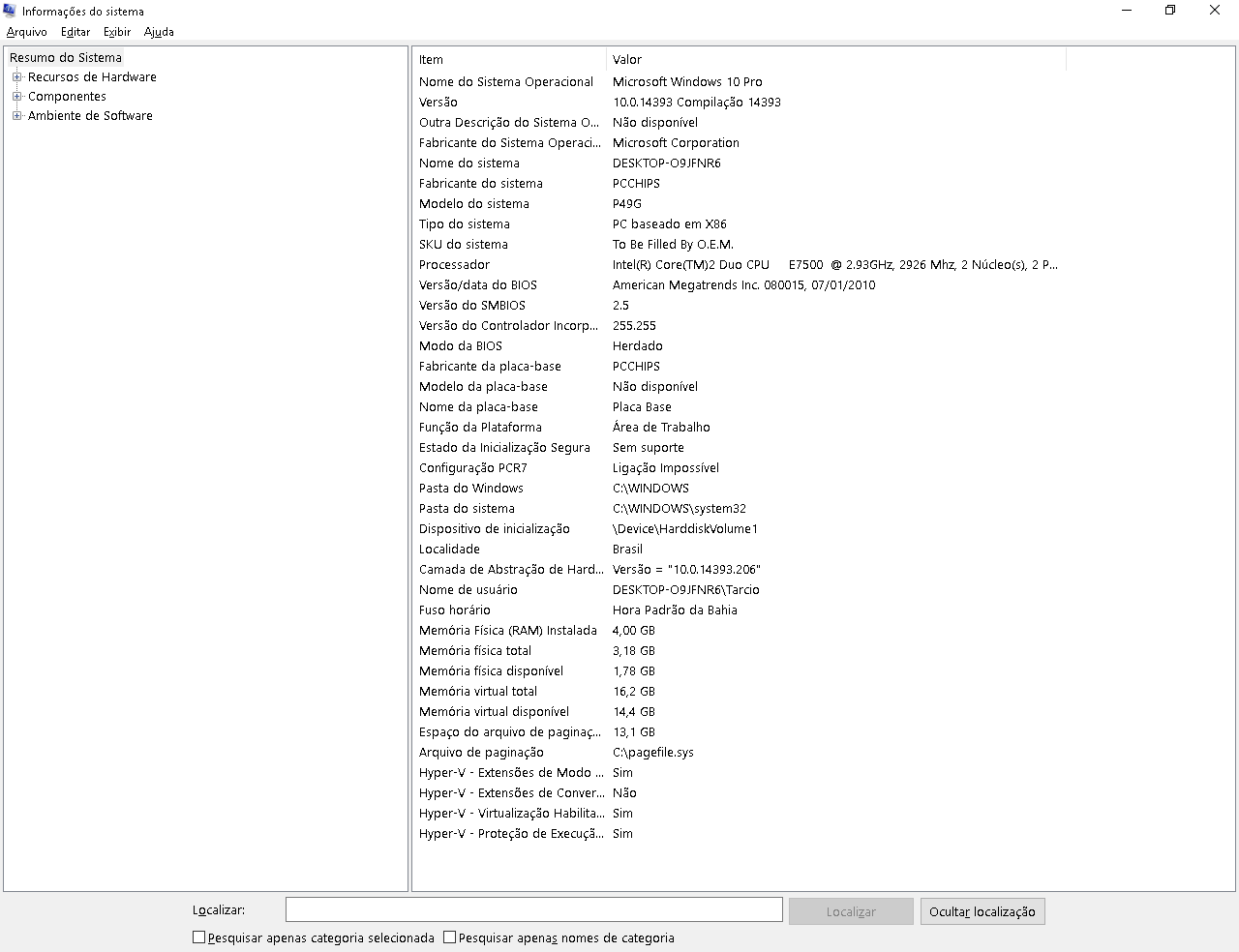Select the Processador row
The height and width of the screenshot is (952, 1239).
[740, 265]
